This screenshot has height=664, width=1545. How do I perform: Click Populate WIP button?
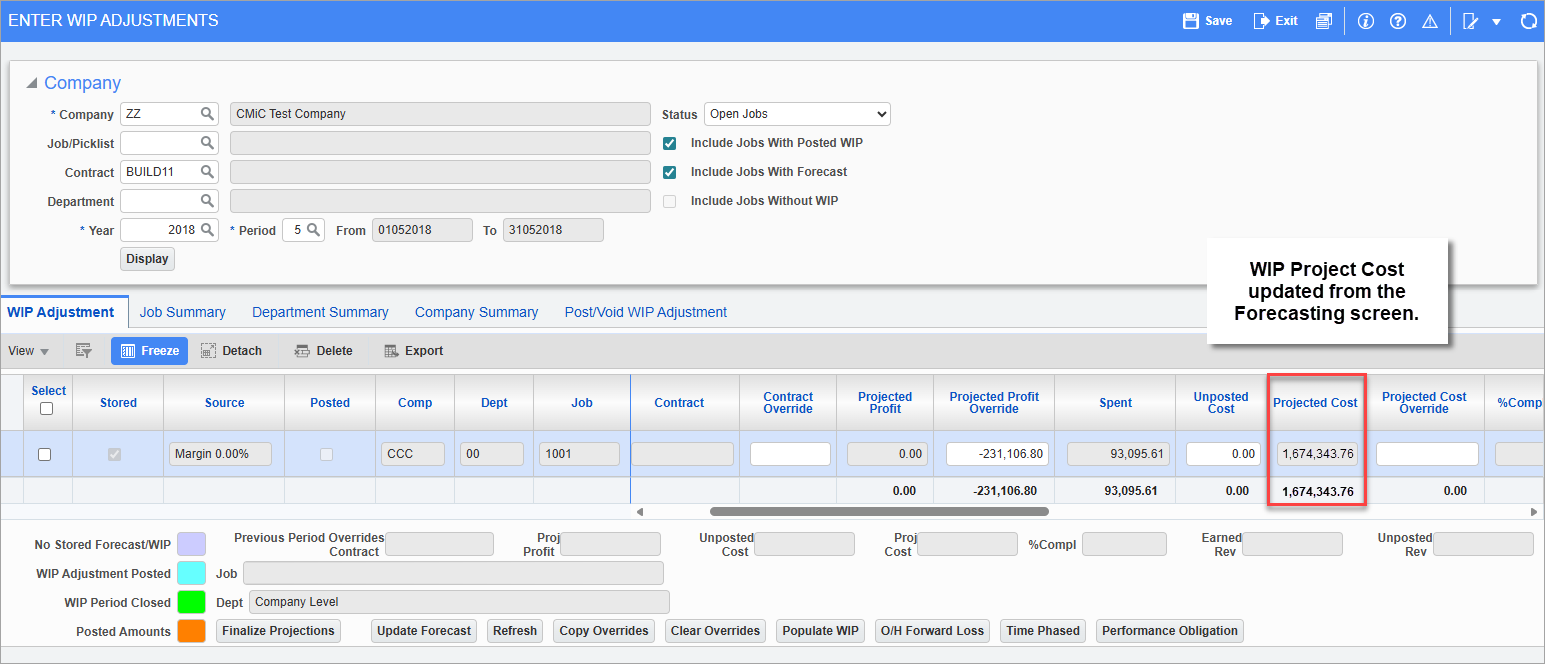(x=820, y=631)
